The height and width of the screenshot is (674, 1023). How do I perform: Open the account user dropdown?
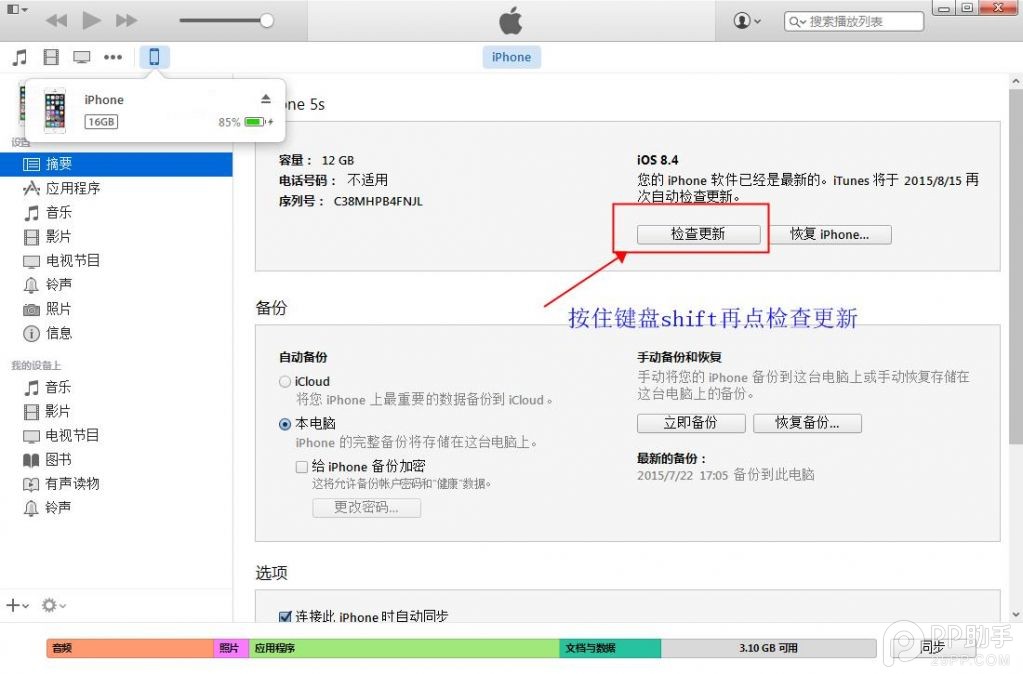pos(747,21)
